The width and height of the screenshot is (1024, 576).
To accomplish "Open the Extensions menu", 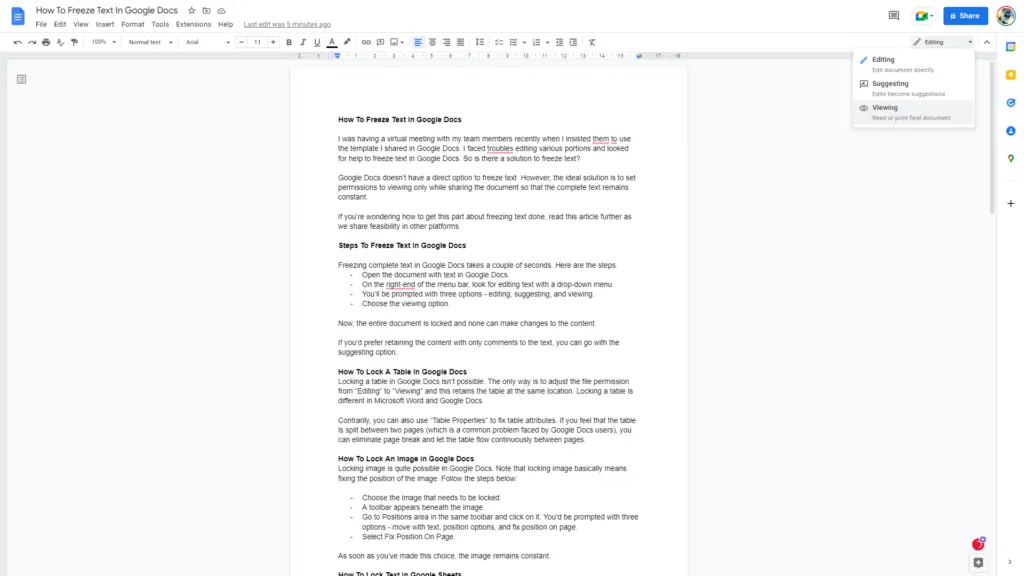I will [x=193, y=24].
